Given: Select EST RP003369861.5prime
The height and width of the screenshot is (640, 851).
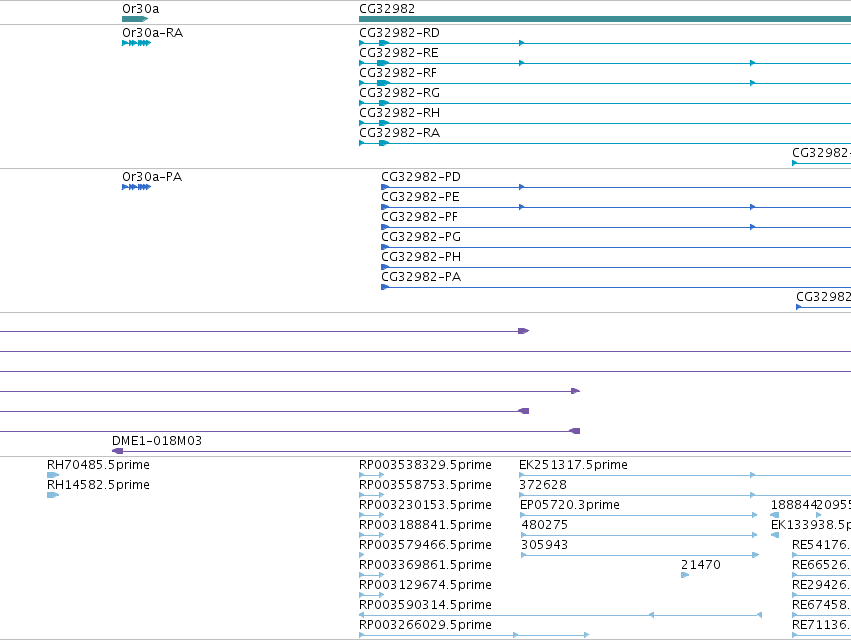Looking at the screenshot, I should (426, 565).
